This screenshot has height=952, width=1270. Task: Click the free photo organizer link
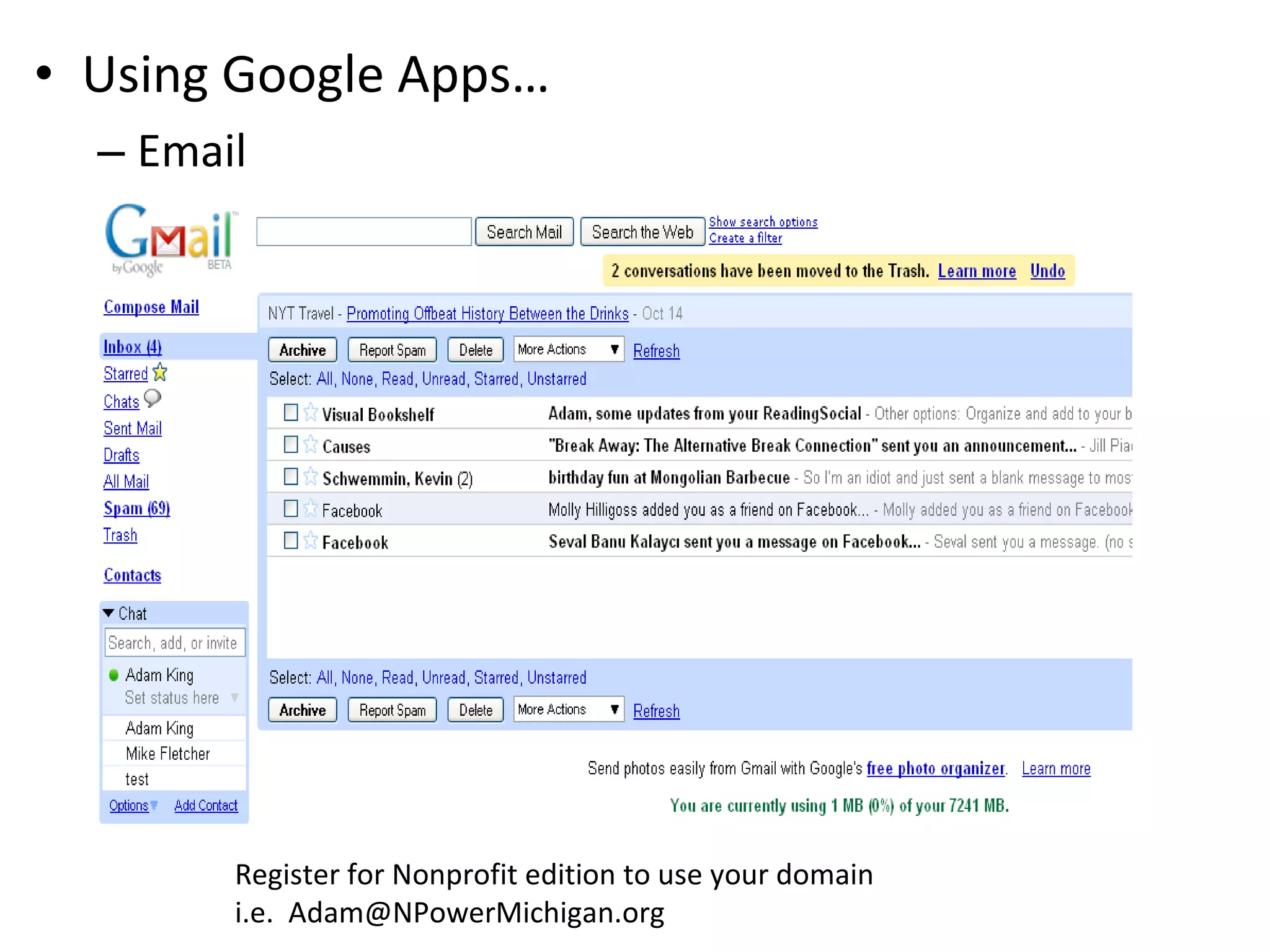[x=935, y=769]
